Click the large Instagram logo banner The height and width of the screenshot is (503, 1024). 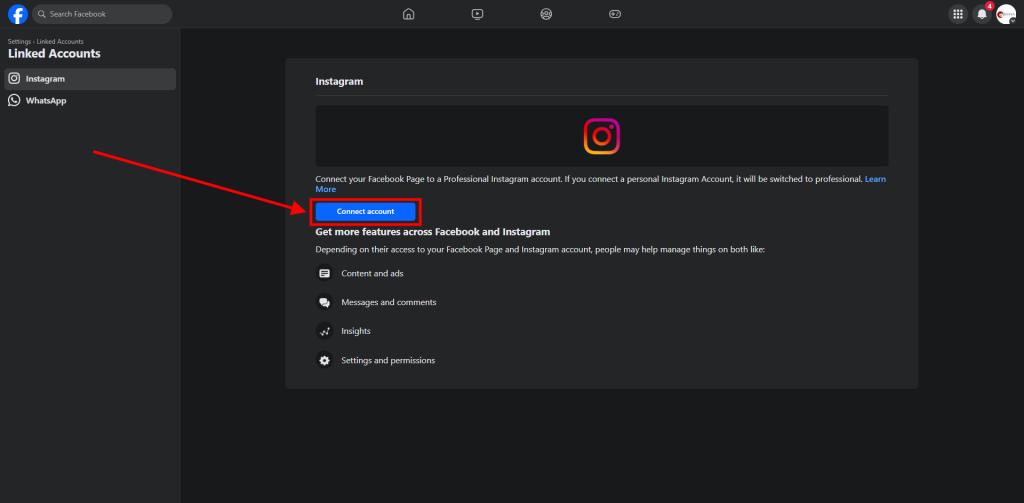pyautogui.click(x=601, y=136)
